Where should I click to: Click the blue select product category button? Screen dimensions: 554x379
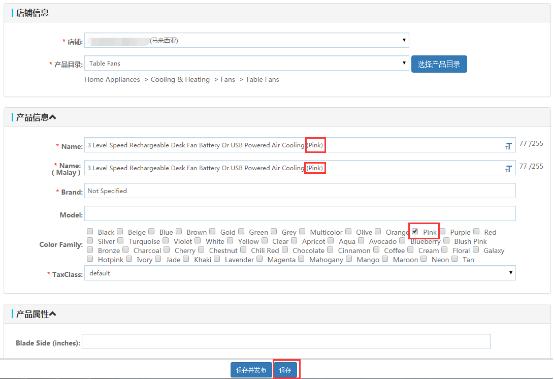pyautogui.click(x=439, y=64)
